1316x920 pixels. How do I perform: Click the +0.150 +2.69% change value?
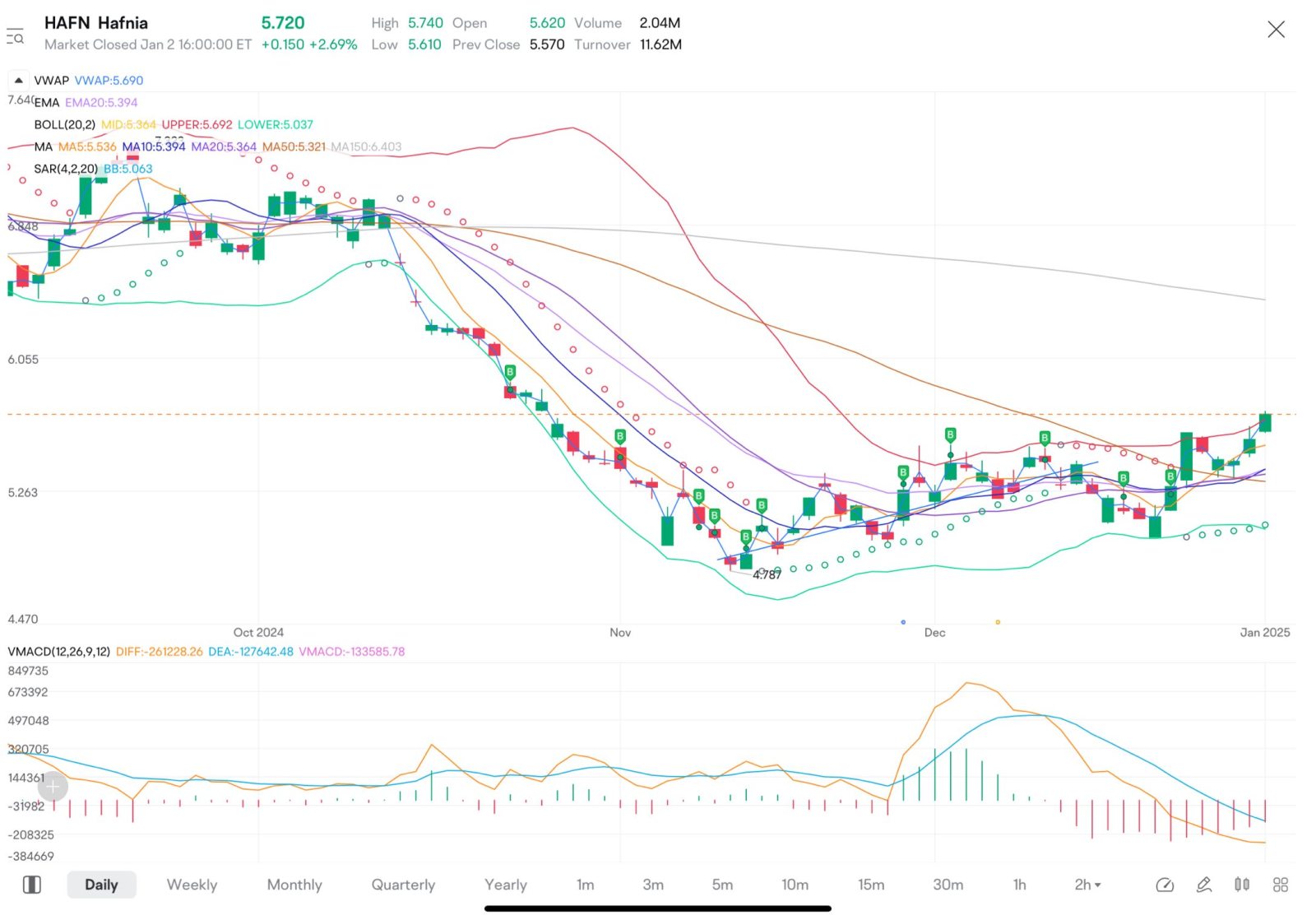click(308, 44)
